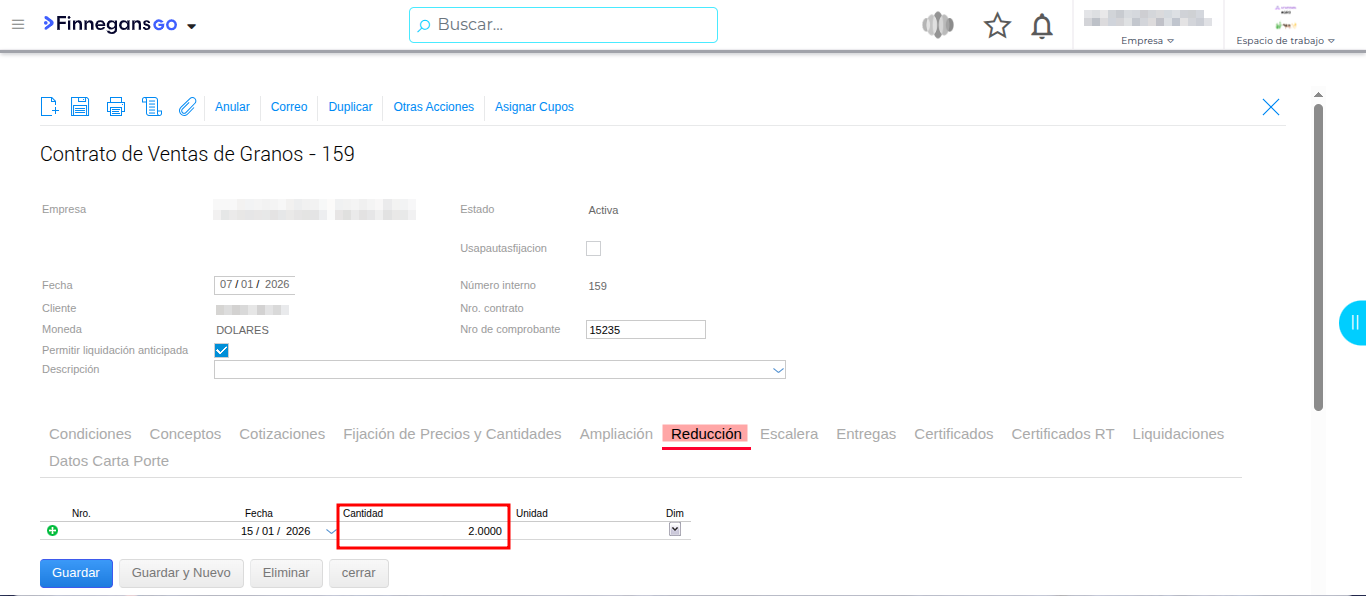This screenshot has height=596, width=1366.
Task: Click the print icon
Action: pyautogui.click(x=116, y=107)
